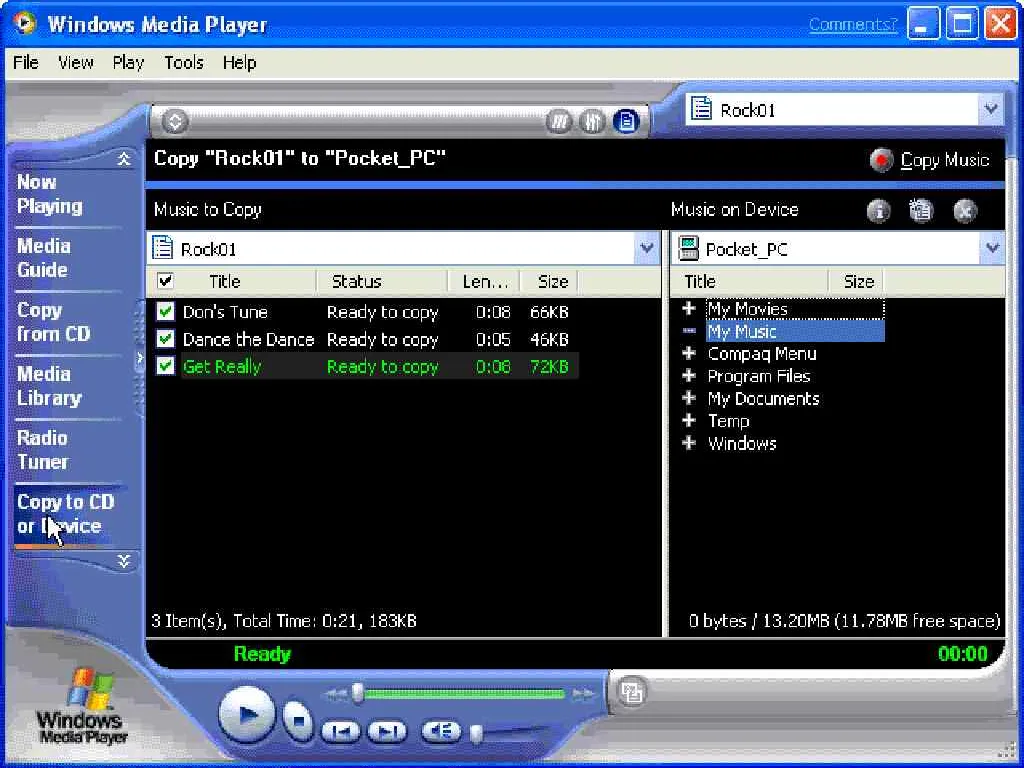Open Music to Copy Rock01 dropdown
The height and width of the screenshot is (768, 1024).
click(647, 248)
